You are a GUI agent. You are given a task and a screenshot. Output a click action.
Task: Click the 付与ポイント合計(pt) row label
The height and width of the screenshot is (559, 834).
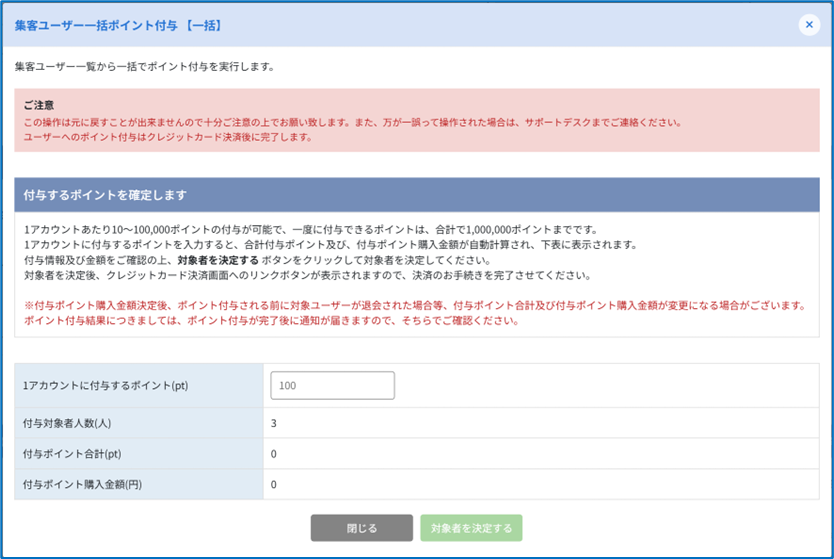tap(71, 454)
